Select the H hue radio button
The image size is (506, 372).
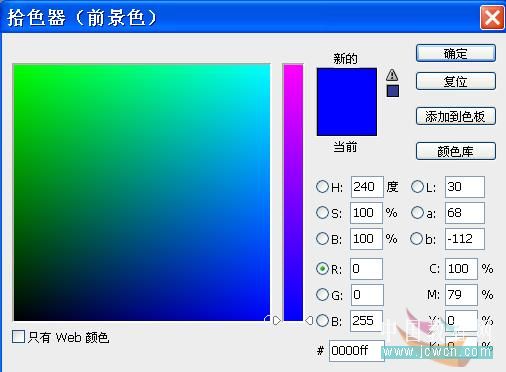pos(322,187)
